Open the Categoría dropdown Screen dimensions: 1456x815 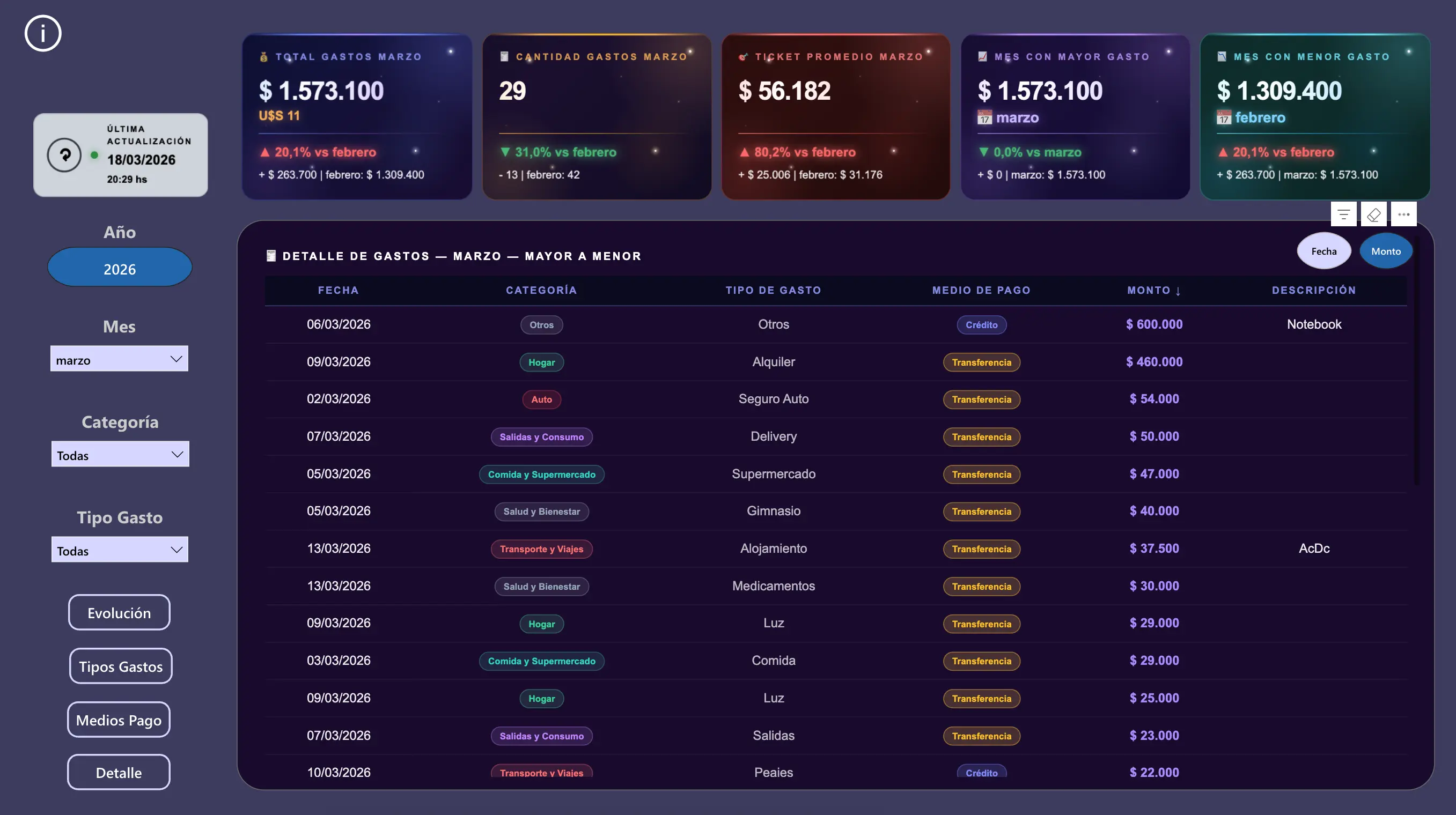pyautogui.click(x=120, y=455)
